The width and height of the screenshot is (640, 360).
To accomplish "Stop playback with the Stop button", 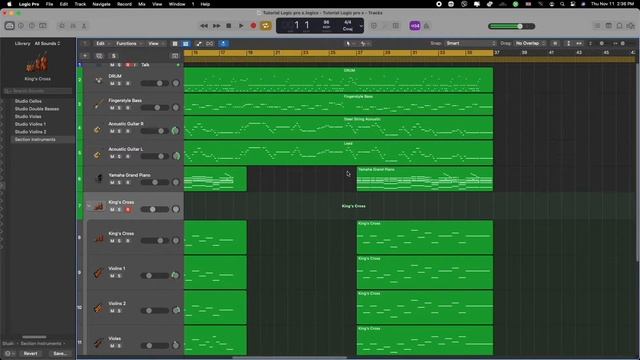I will click(x=229, y=26).
